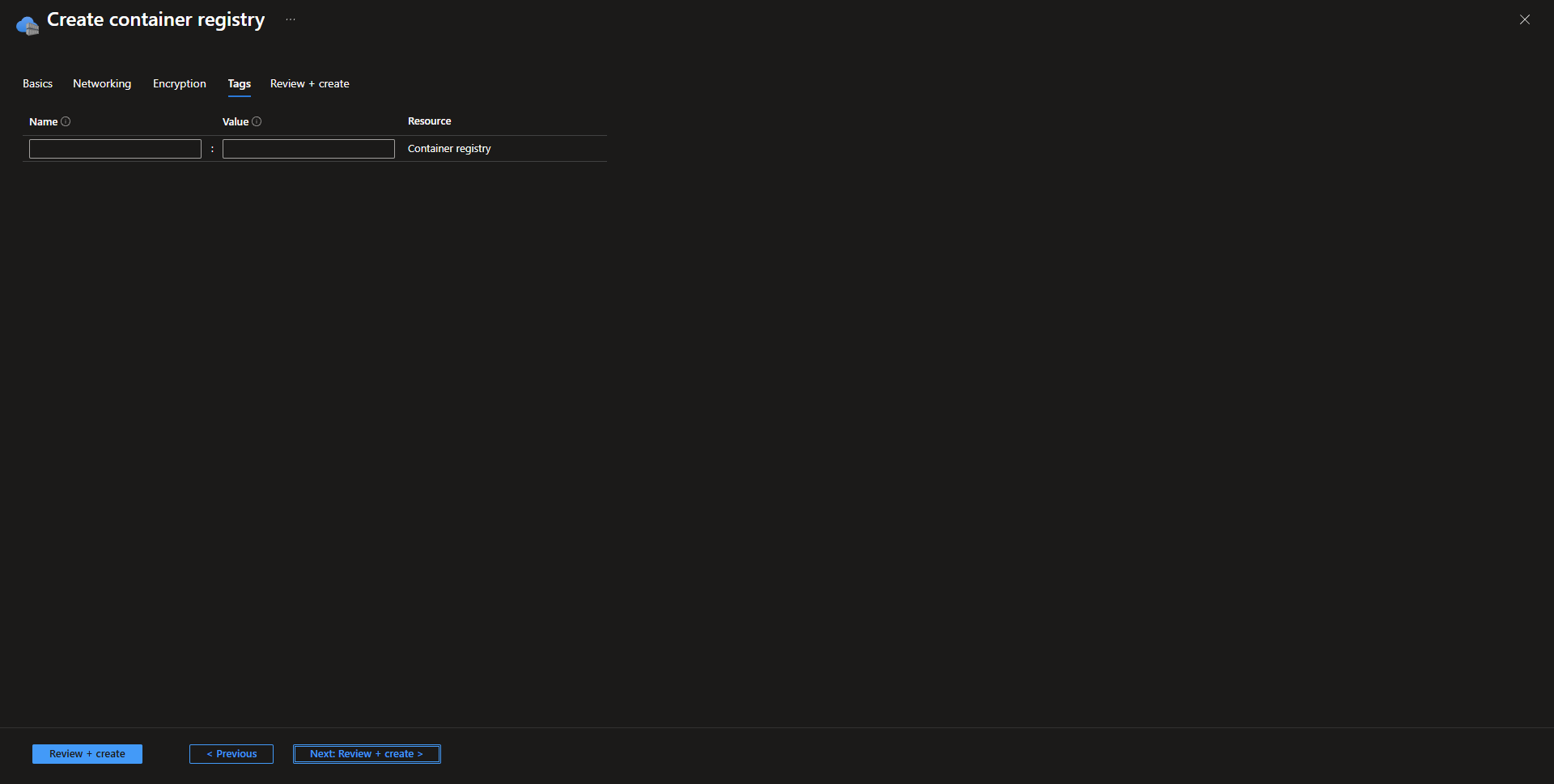Switch to the Basics tab
This screenshot has width=1554, height=784.
[37, 84]
